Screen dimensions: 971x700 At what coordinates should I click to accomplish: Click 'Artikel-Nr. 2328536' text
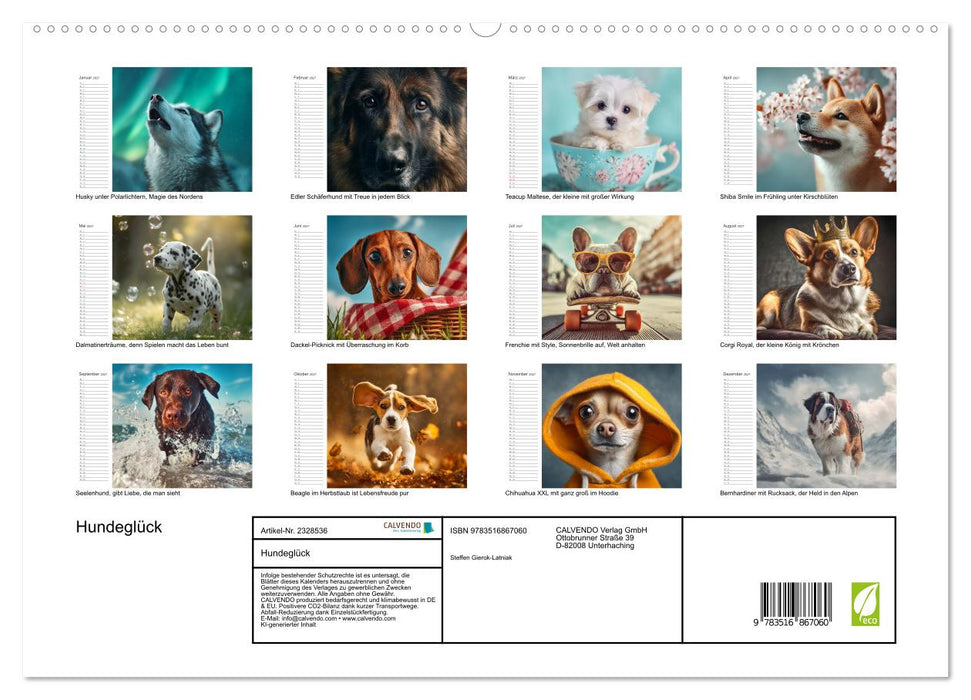tap(294, 531)
